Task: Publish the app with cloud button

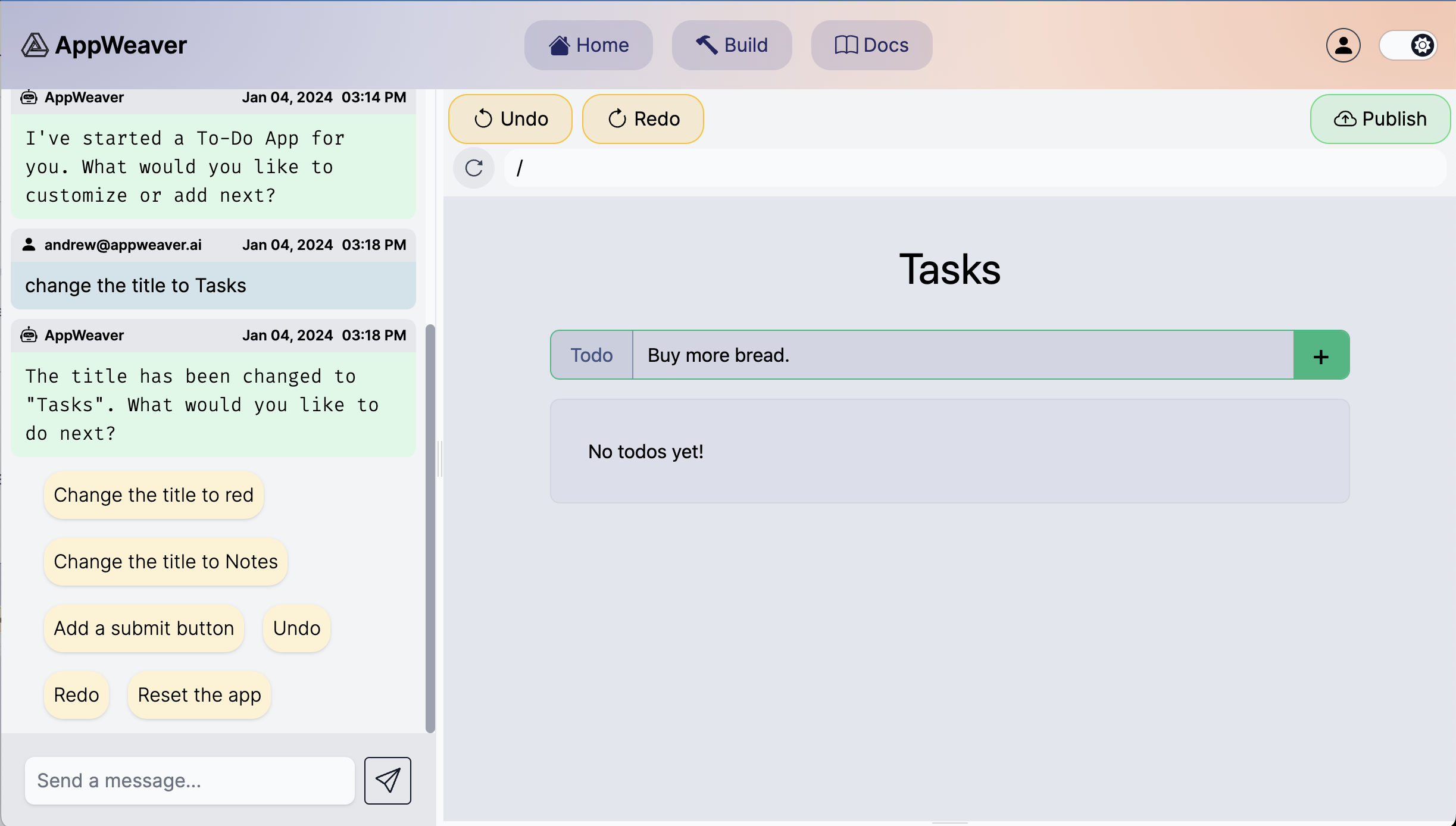Action: tap(1380, 119)
